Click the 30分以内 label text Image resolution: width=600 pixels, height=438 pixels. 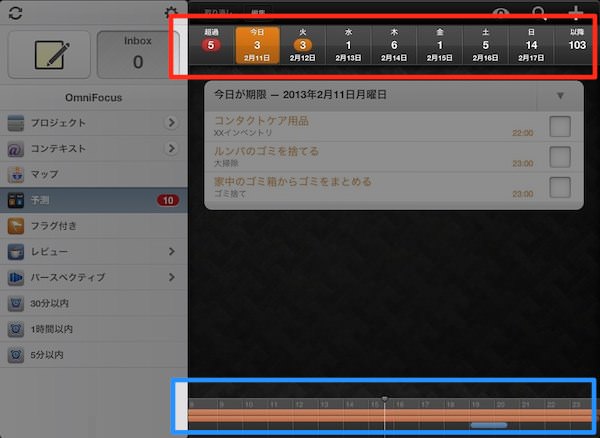[49, 304]
